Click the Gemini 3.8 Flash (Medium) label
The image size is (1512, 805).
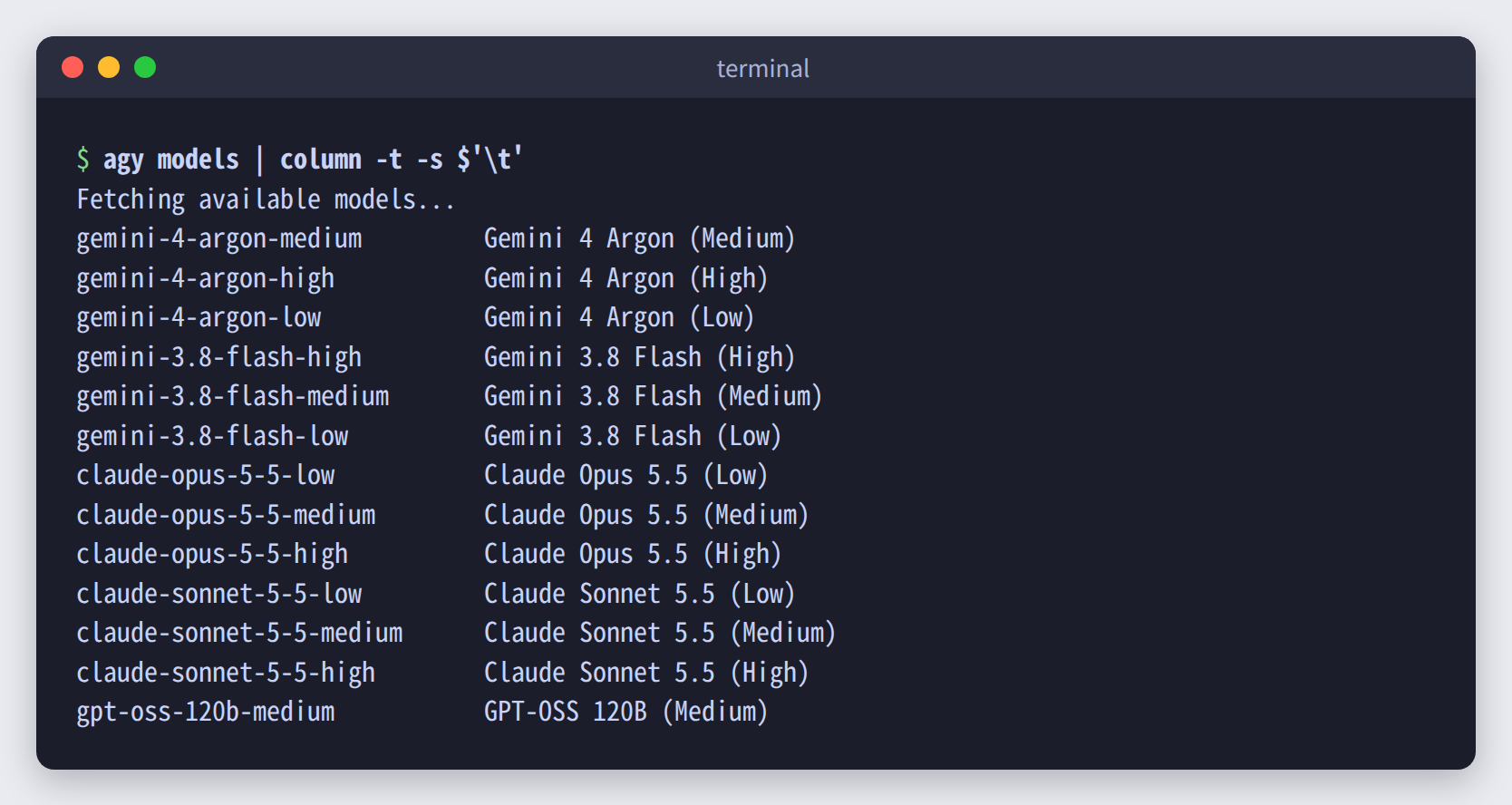click(654, 396)
